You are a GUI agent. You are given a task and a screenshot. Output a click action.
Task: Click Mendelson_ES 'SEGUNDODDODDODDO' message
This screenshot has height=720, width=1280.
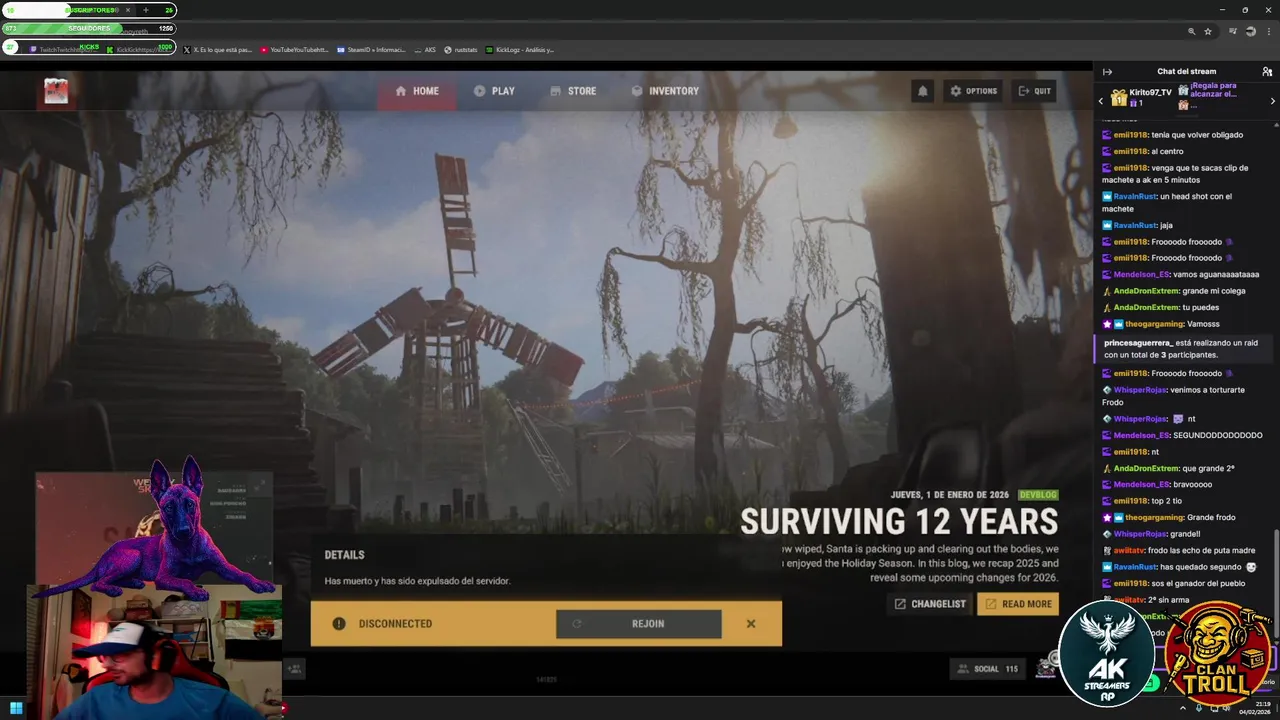[1182, 436]
